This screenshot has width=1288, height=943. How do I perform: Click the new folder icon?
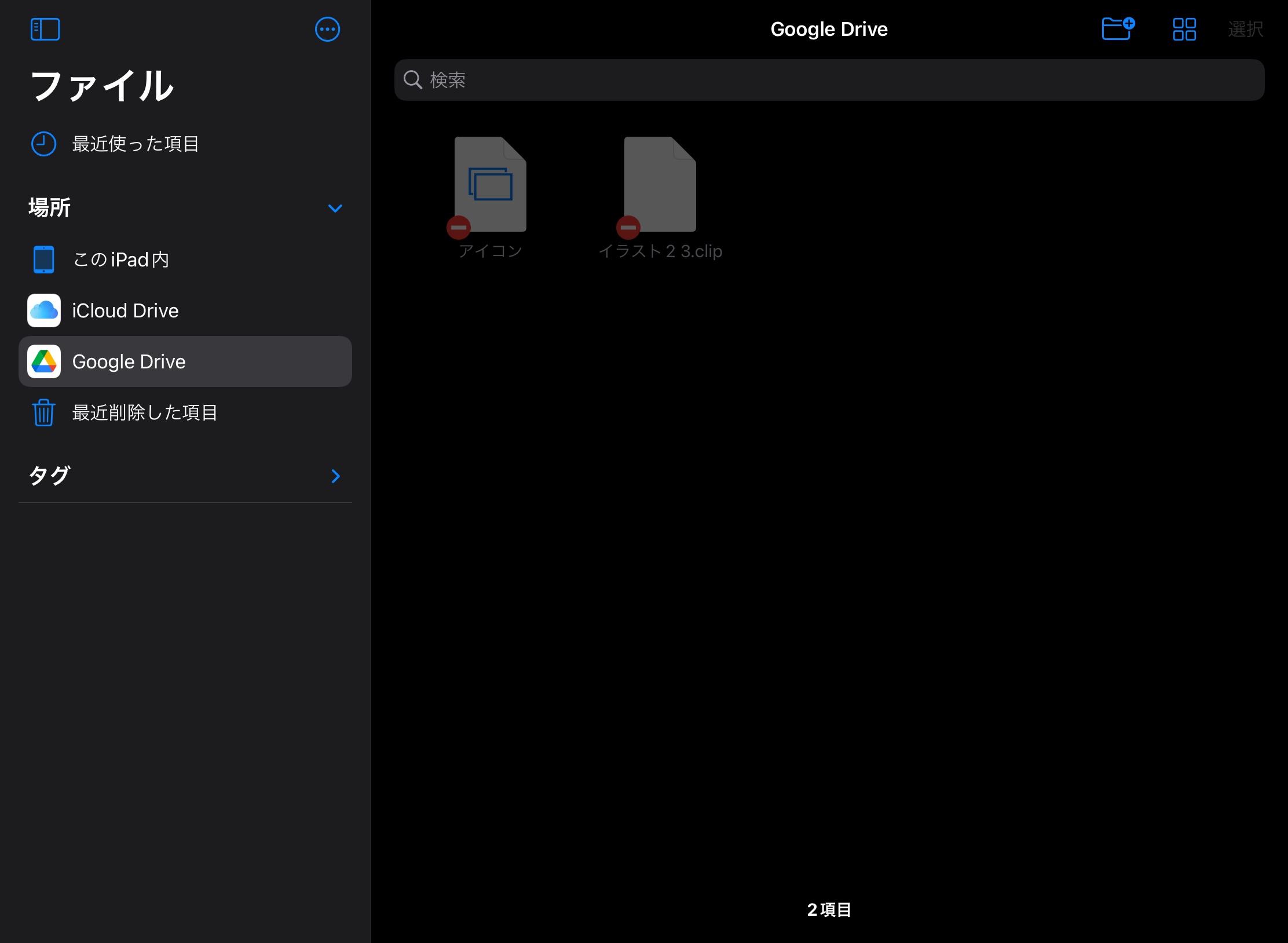(1117, 29)
